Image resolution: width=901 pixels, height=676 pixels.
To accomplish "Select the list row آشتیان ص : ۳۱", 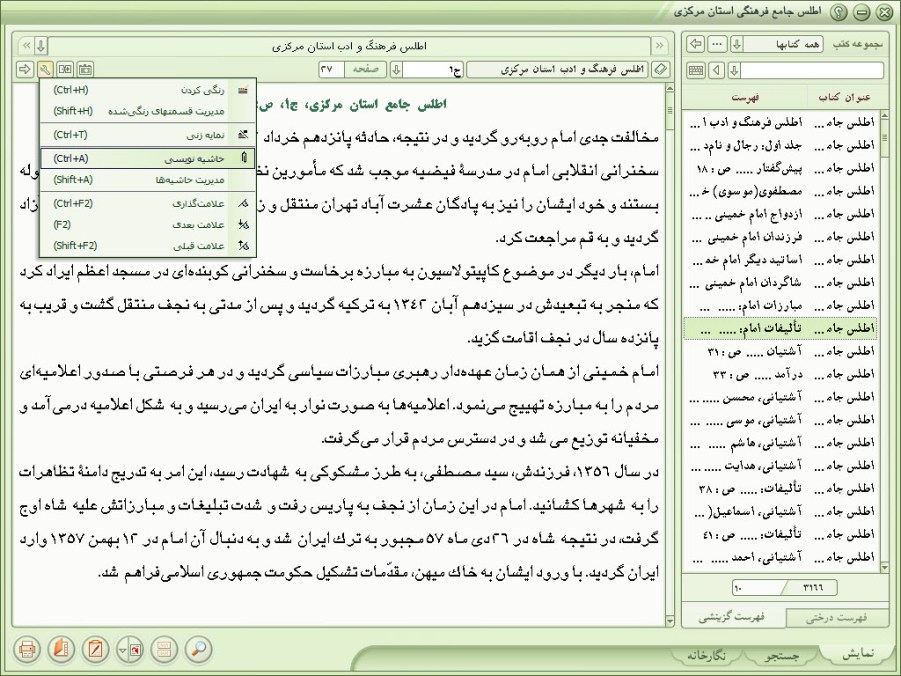I will point(781,351).
